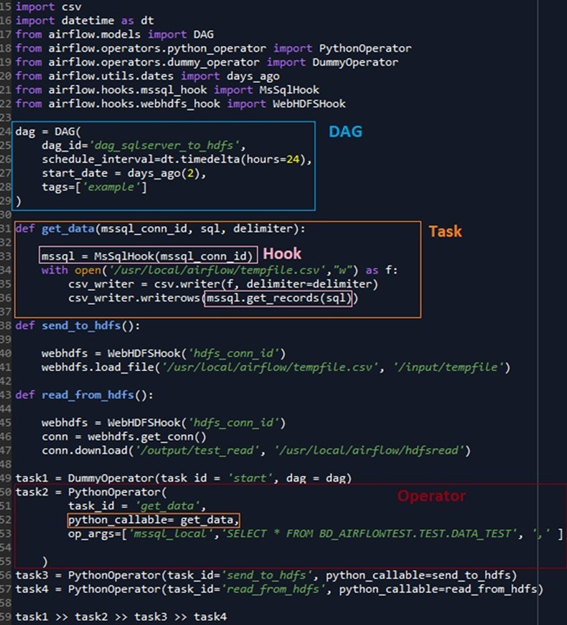Viewport: 567px width, 625px height.
Task: Click line number 49 in the gutter
Action: pos(6,478)
